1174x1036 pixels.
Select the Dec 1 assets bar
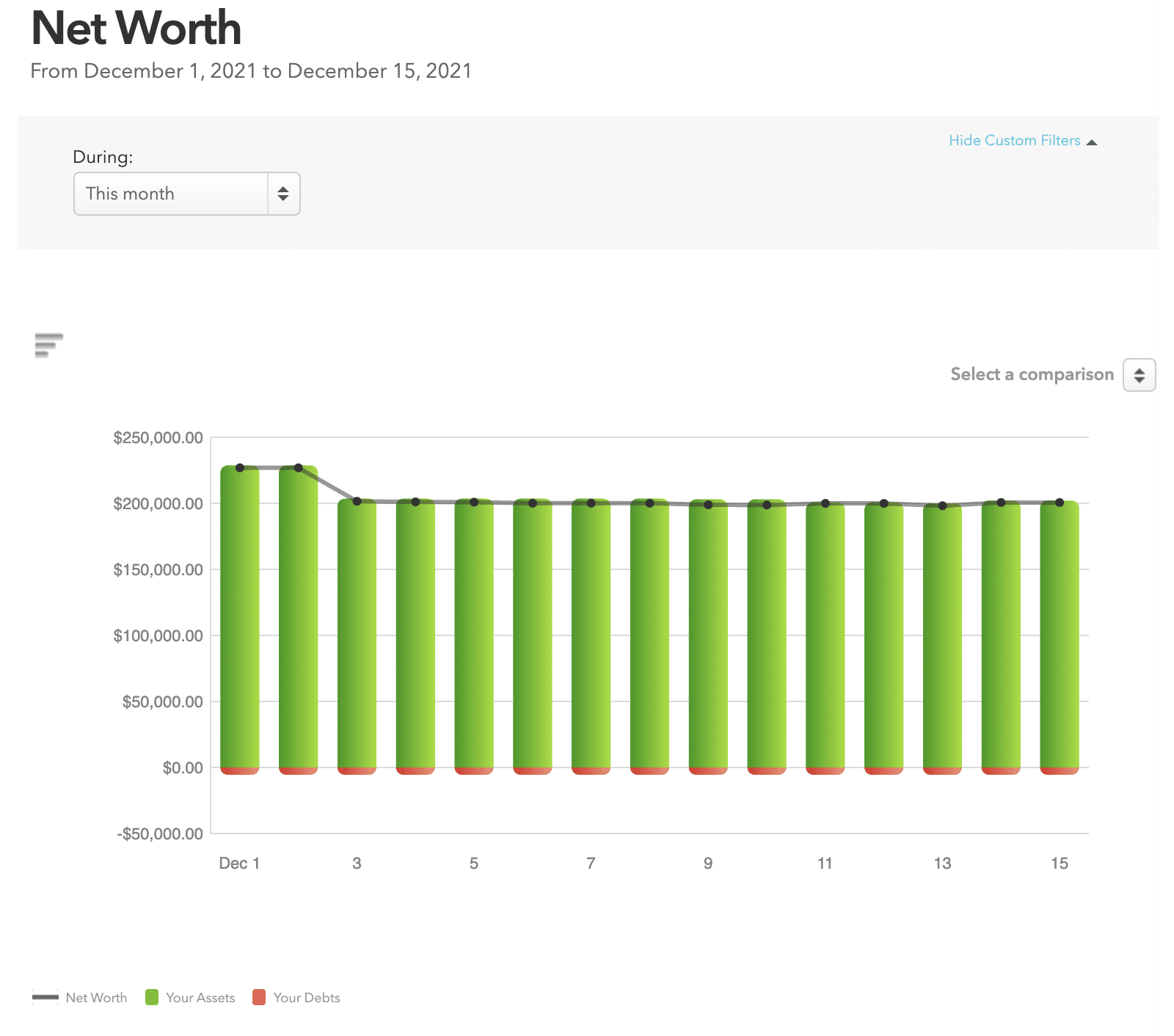click(240, 616)
